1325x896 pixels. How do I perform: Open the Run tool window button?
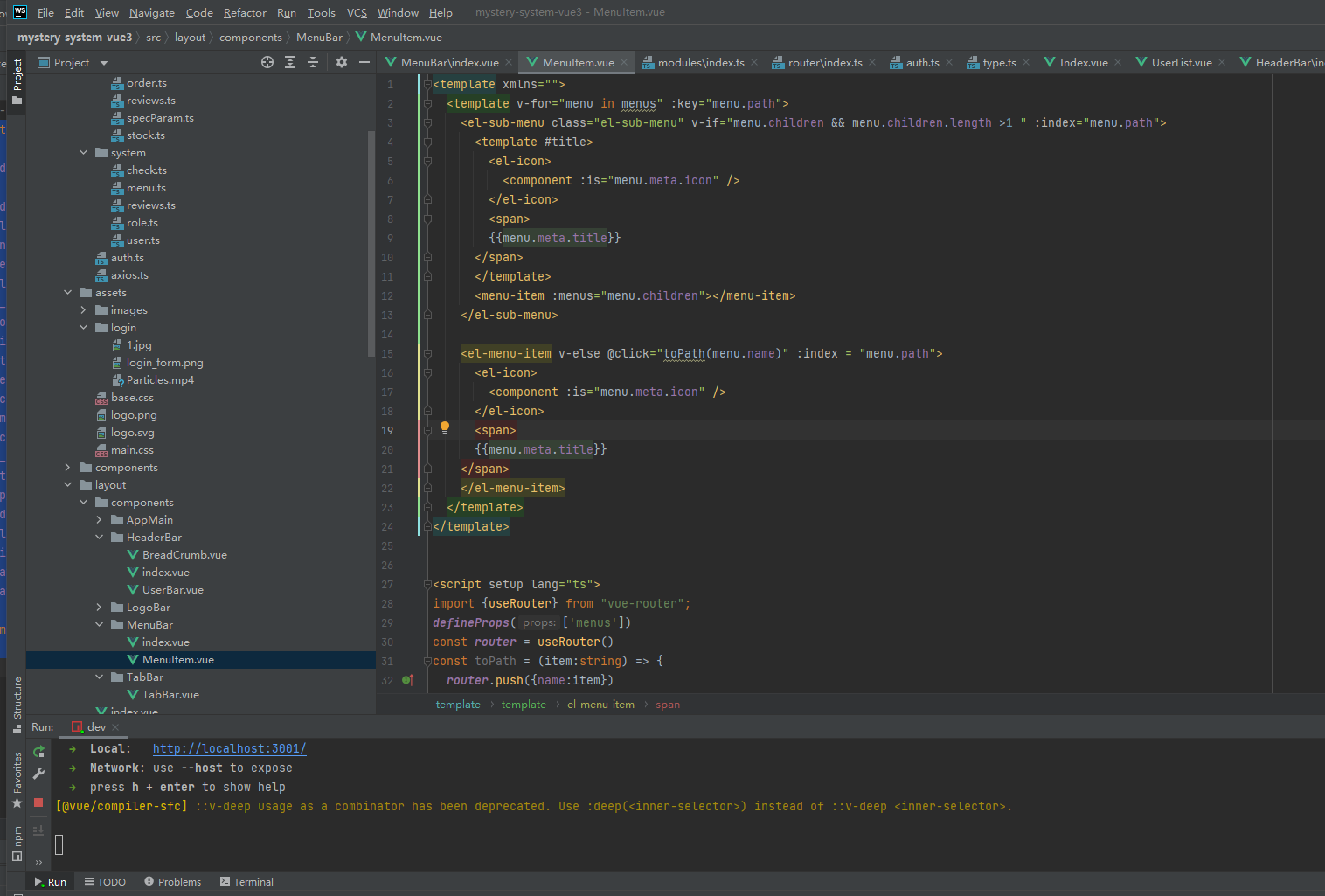(x=50, y=881)
